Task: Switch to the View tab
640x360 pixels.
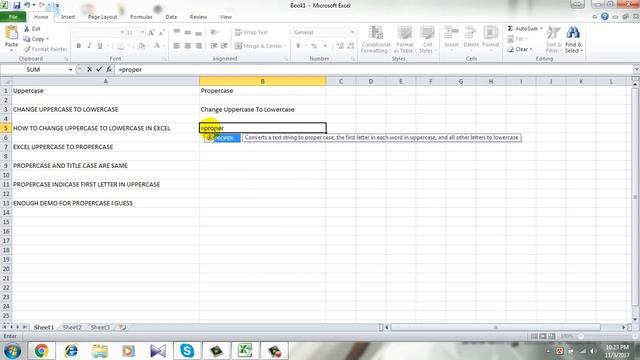Action: 225,17
